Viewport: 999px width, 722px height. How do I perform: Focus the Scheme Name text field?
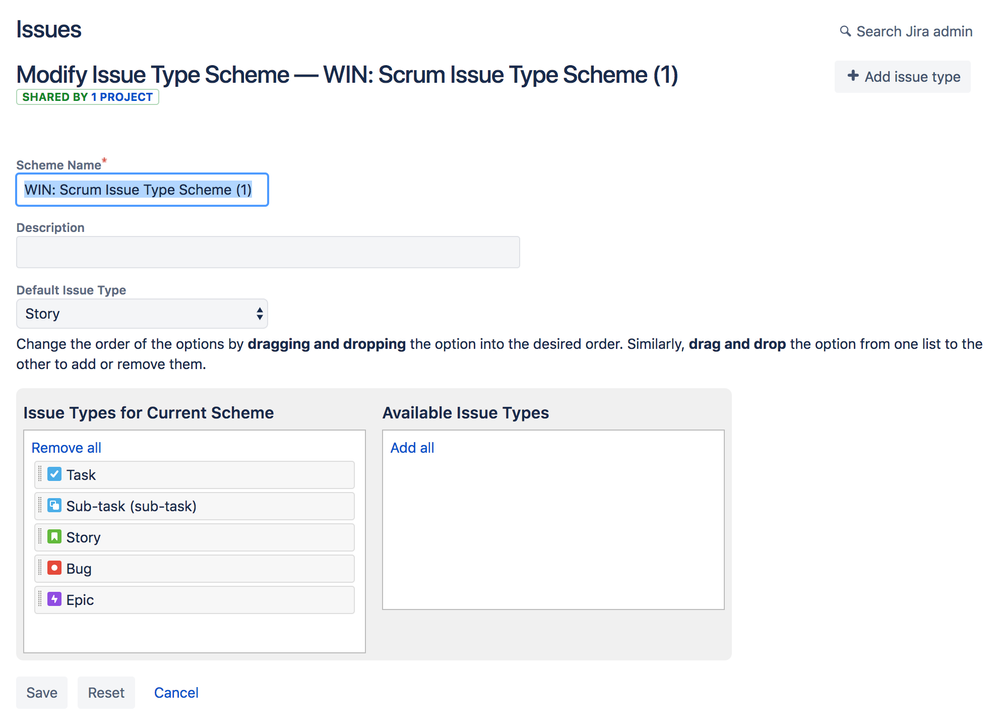coord(142,190)
